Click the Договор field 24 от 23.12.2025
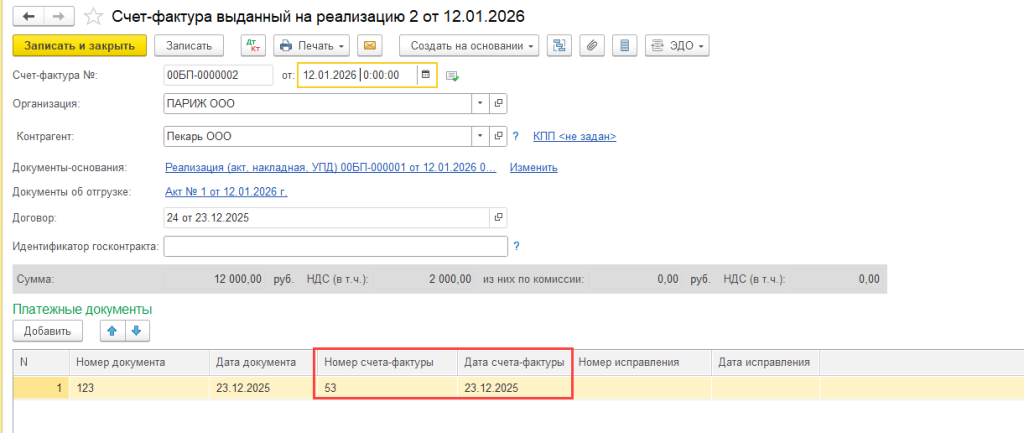This screenshot has height=433, width=1024. tap(325, 217)
